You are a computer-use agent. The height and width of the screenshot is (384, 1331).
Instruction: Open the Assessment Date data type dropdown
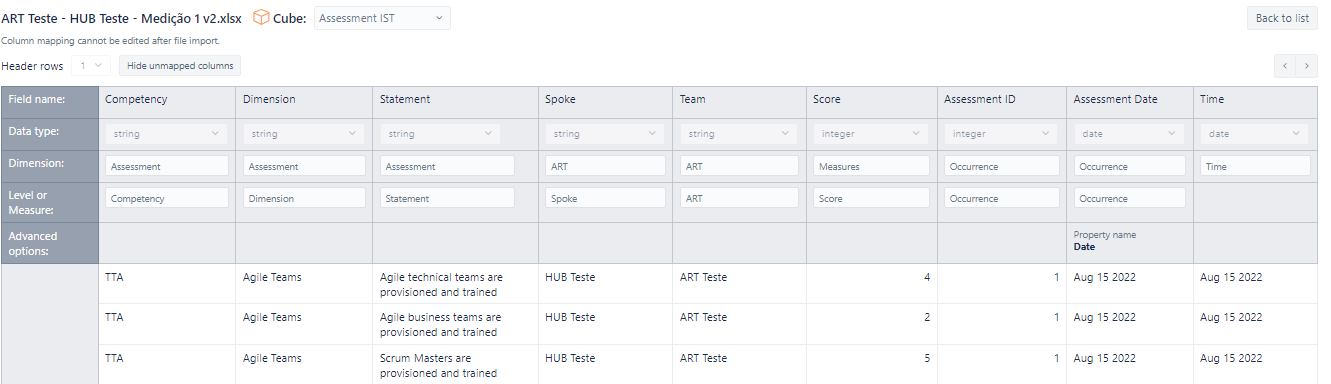(x=1129, y=134)
